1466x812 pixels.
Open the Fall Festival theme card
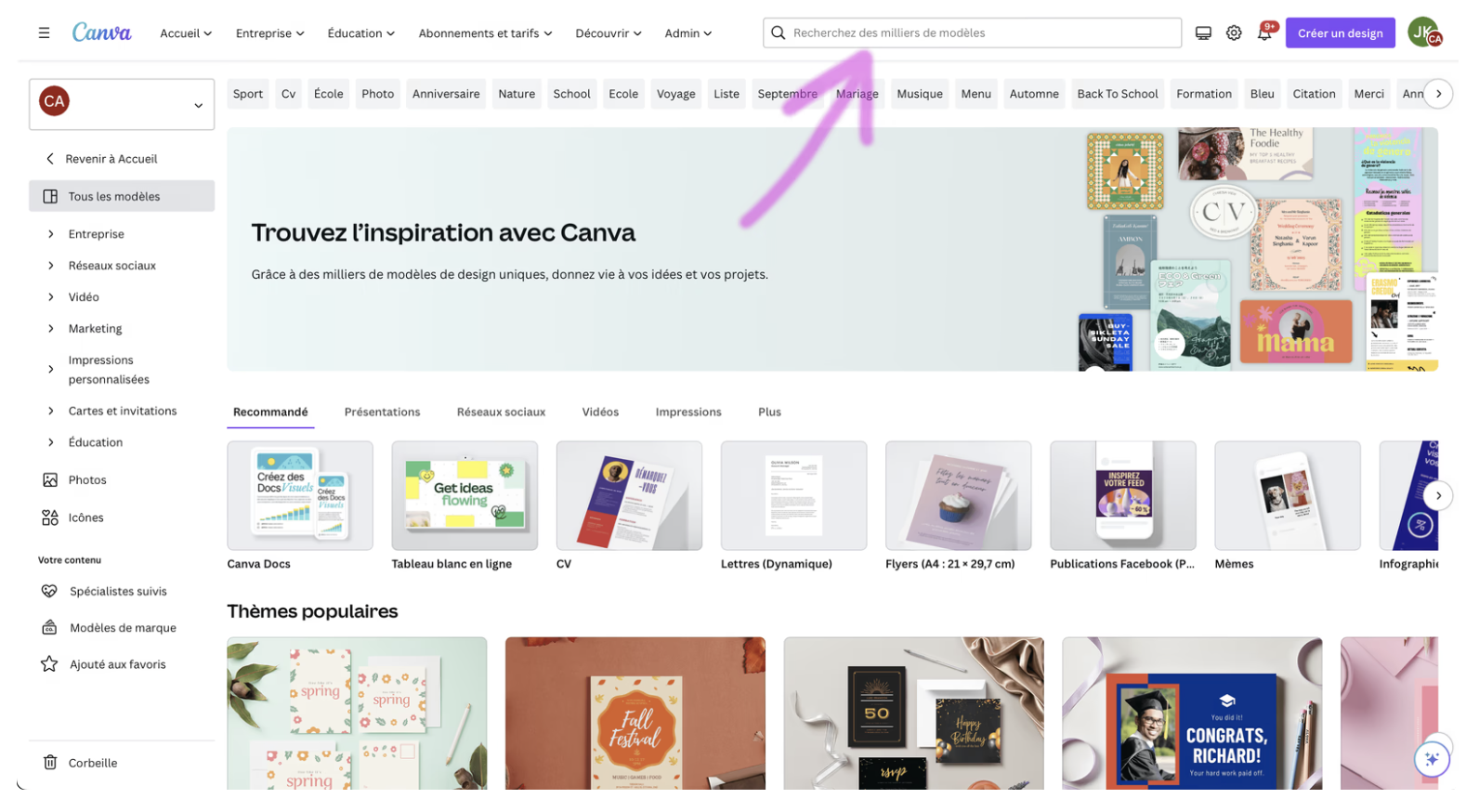click(635, 714)
